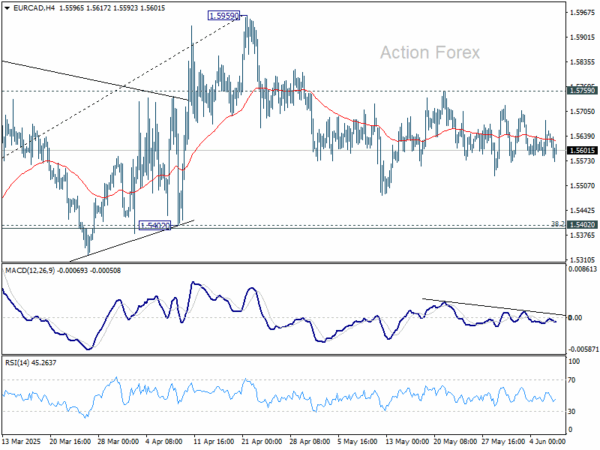Click the 27 May 16:00 time axis label
The height and width of the screenshot is (450, 600).
503,442
